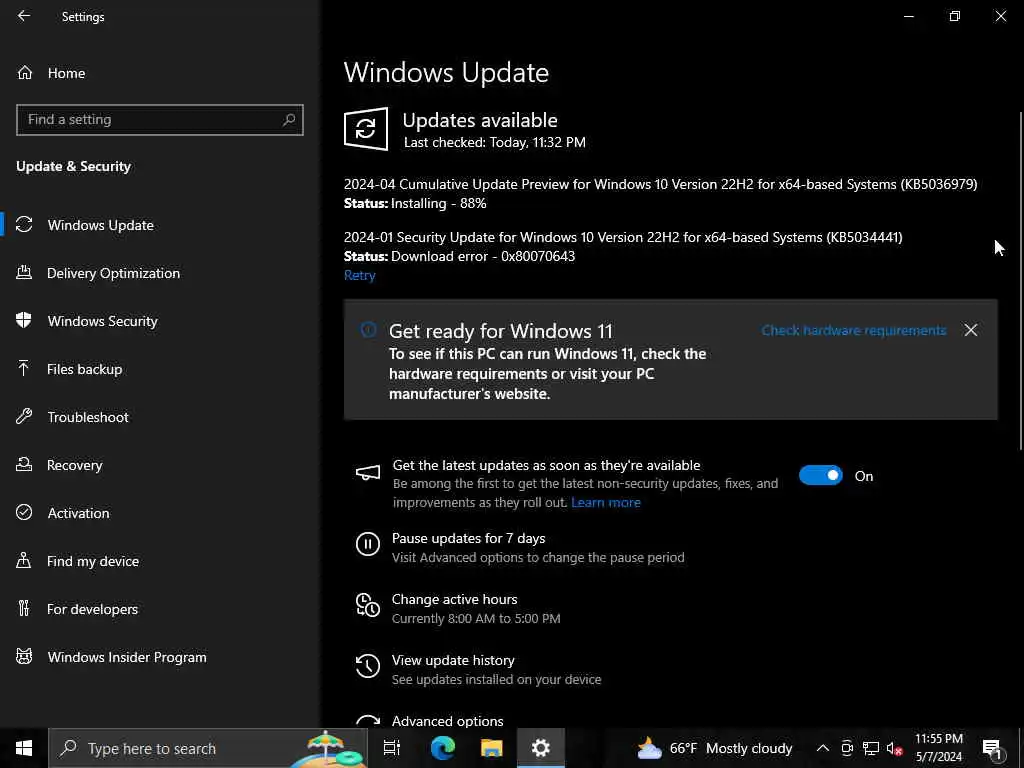Click the Delivery Optimization icon
This screenshot has width=1024, height=768.
click(24, 272)
